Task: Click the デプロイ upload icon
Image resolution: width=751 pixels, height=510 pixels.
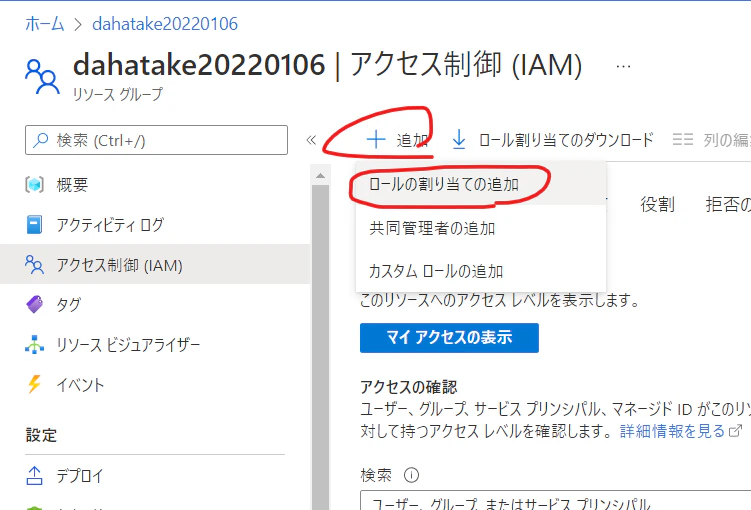Action: coord(34,476)
